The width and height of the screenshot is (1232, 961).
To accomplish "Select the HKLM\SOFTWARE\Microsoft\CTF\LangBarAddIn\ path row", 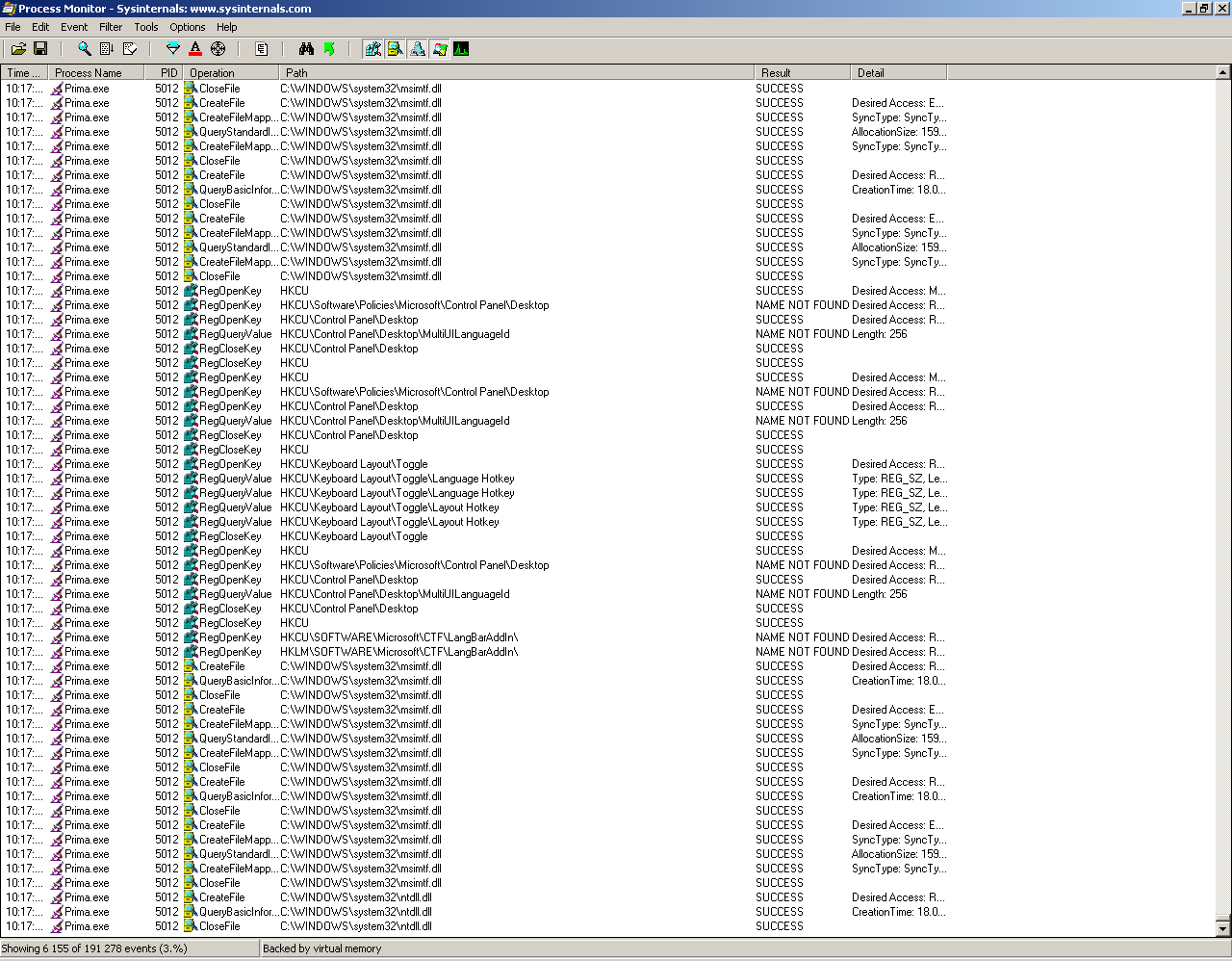I will pyautogui.click(x=608, y=652).
